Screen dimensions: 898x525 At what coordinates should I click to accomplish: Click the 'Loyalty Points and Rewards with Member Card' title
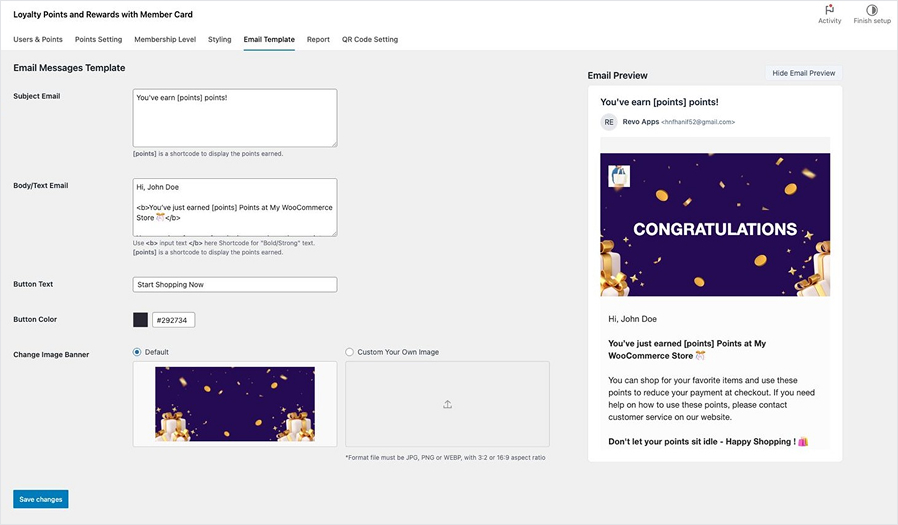[x=103, y=14]
